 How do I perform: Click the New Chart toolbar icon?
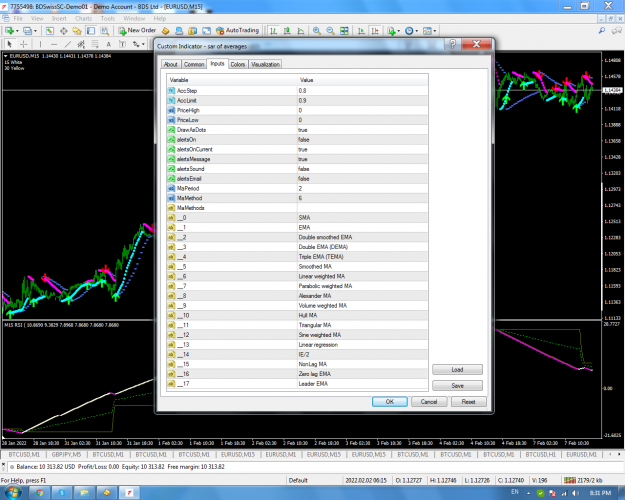coord(9,31)
